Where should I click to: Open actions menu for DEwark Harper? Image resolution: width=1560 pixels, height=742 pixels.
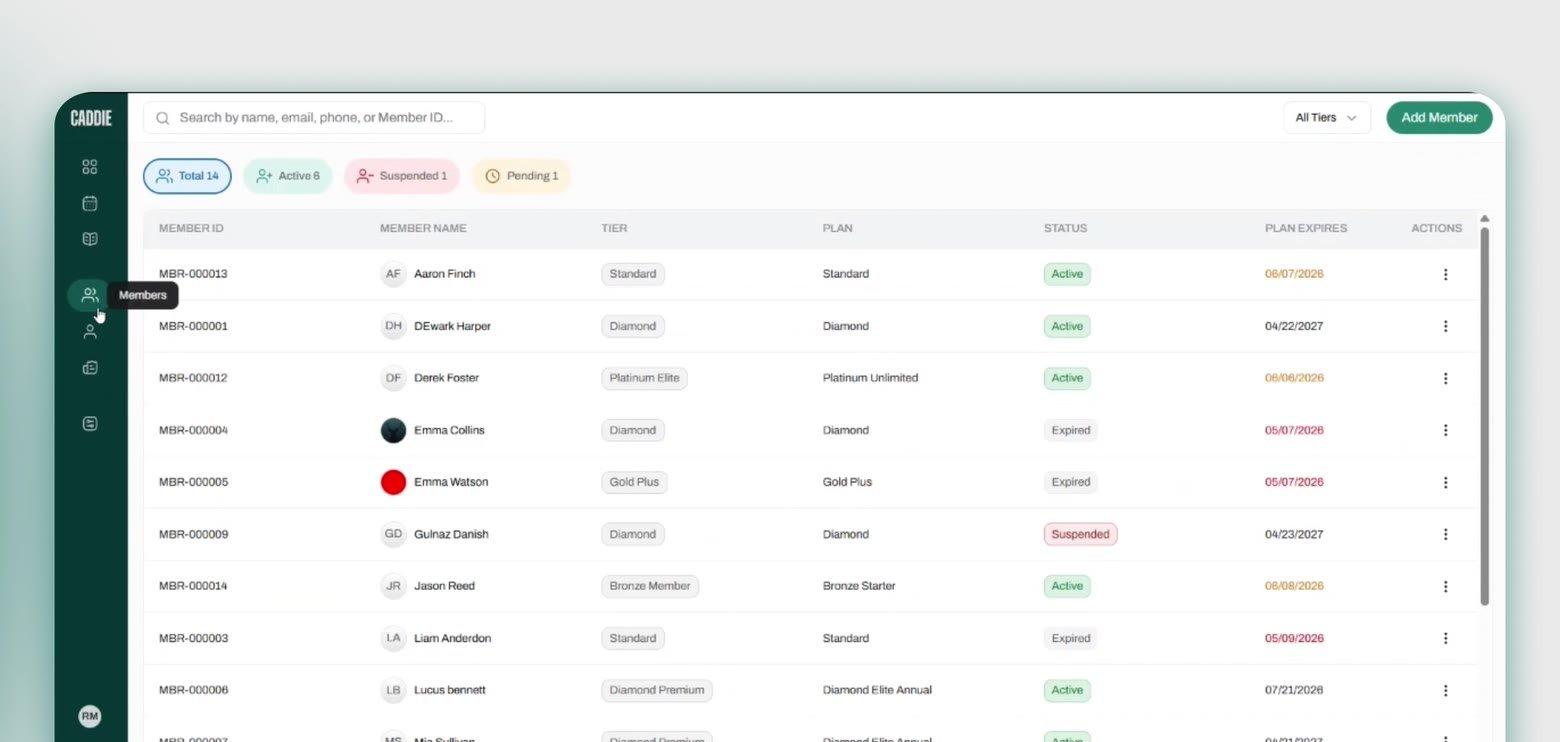(x=1445, y=326)
